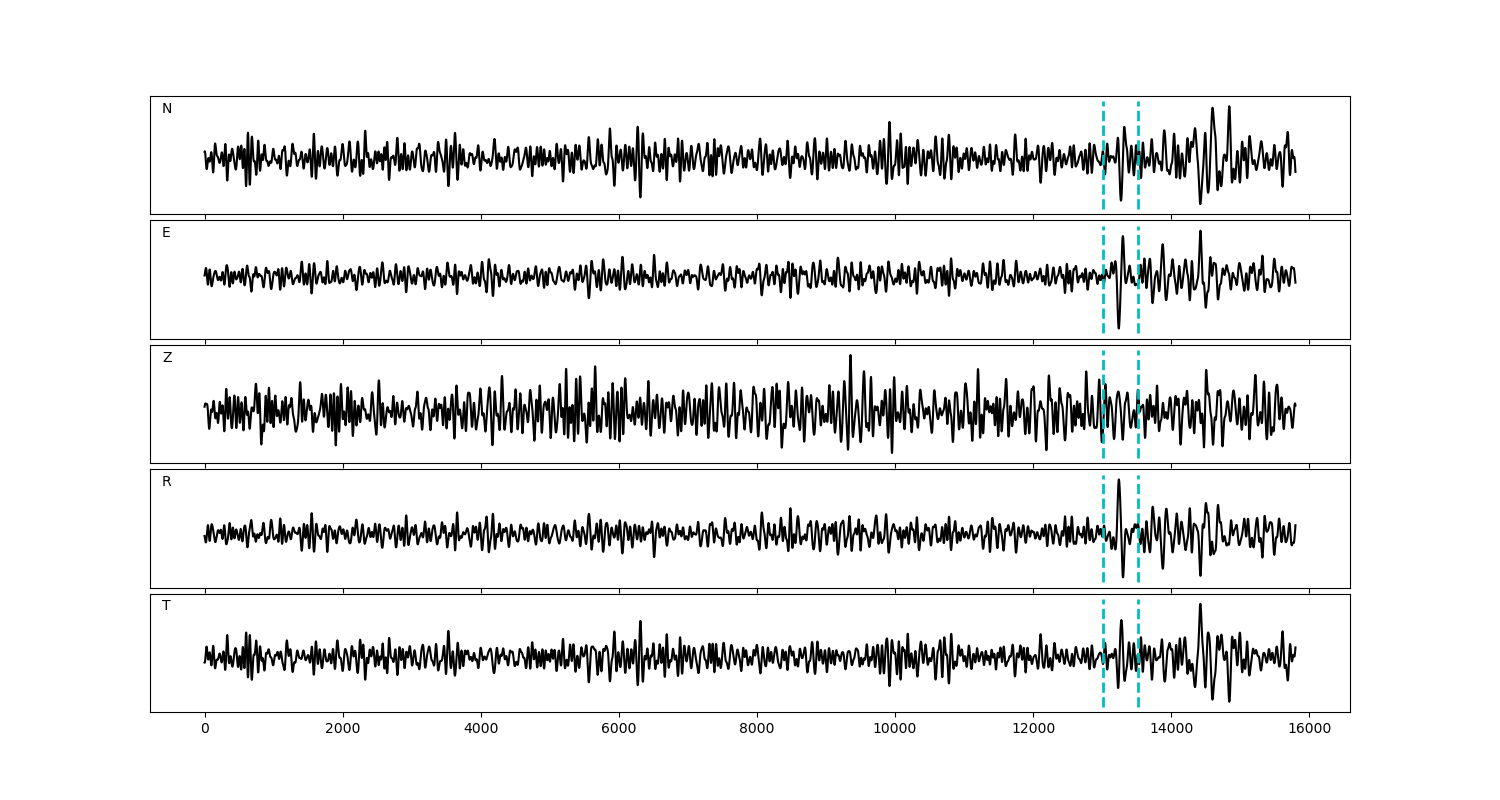
Task: Select the 16000 x-axis tick label
Action: pos(1309,730)
